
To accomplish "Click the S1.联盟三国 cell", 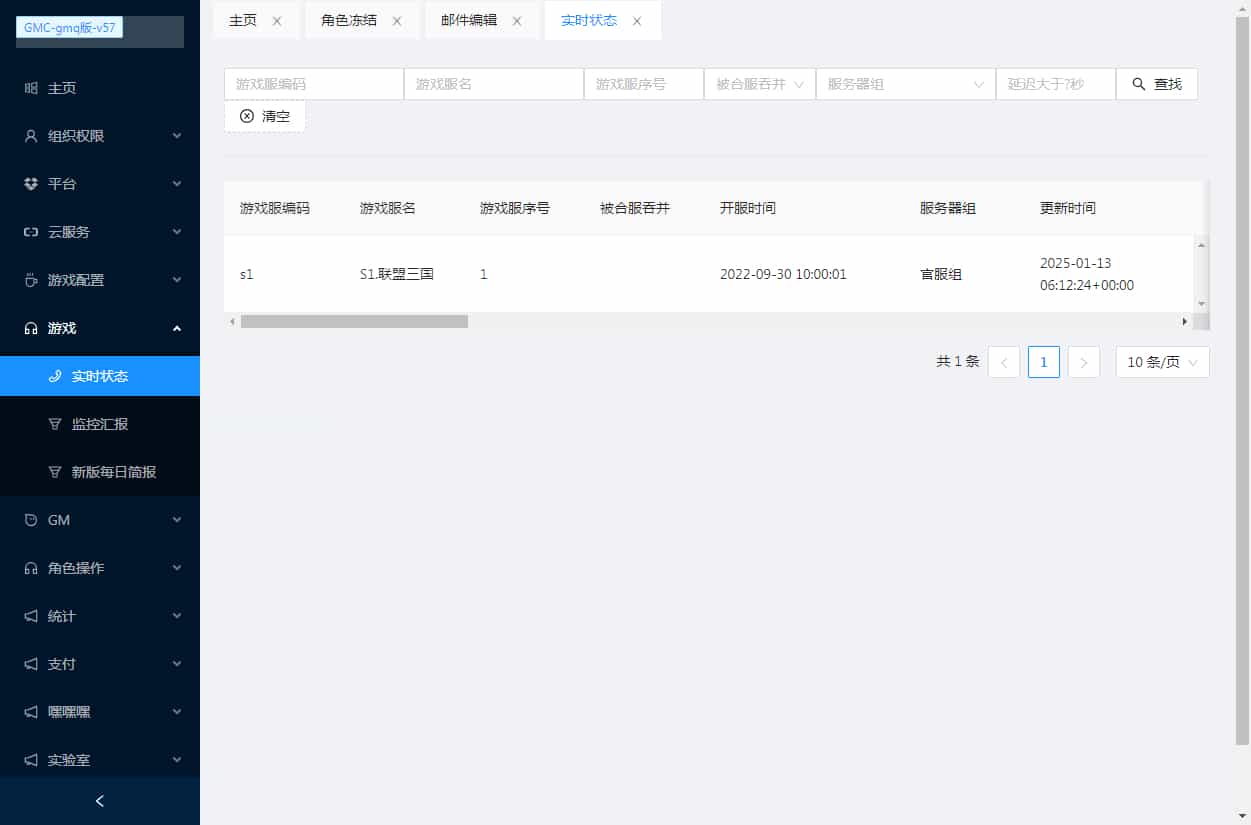I will (x=397, y=274).
